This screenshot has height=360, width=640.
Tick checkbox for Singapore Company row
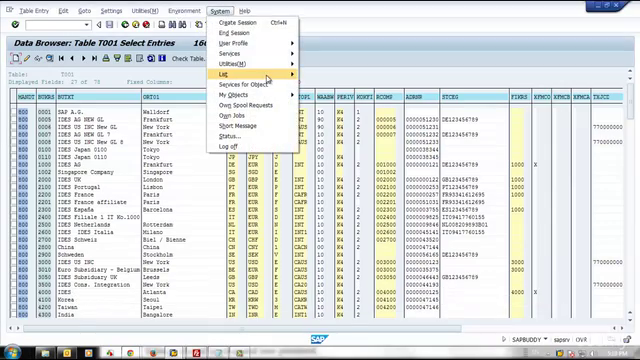13,172
